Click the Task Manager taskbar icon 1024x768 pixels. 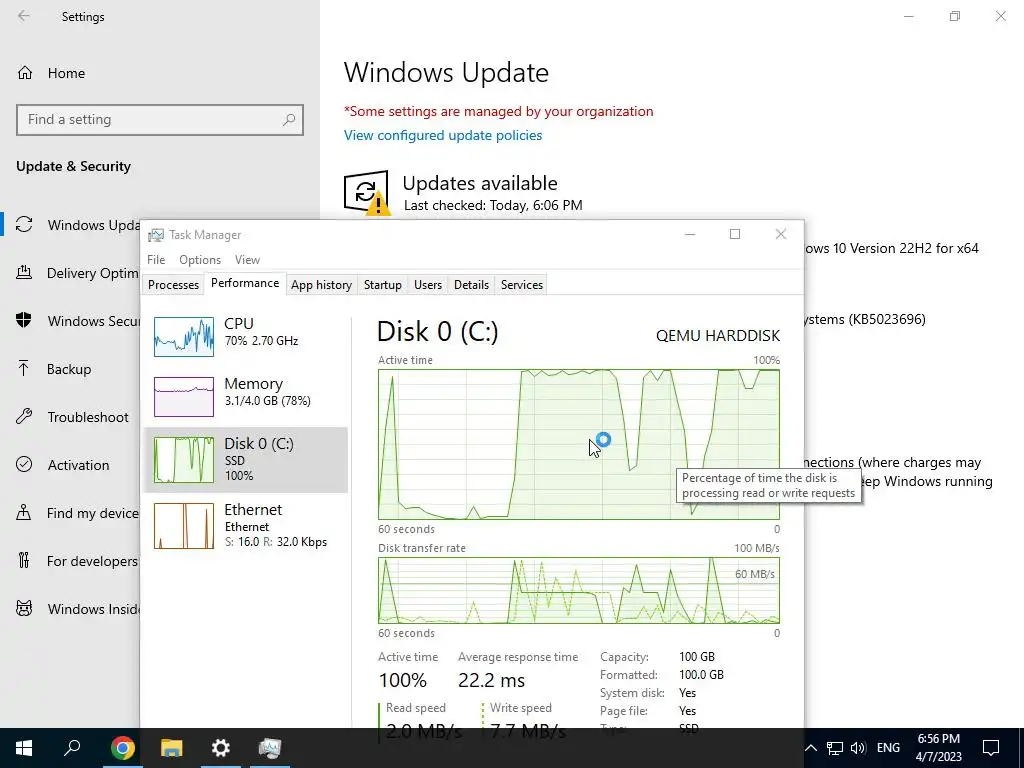(x=269, y=748)
